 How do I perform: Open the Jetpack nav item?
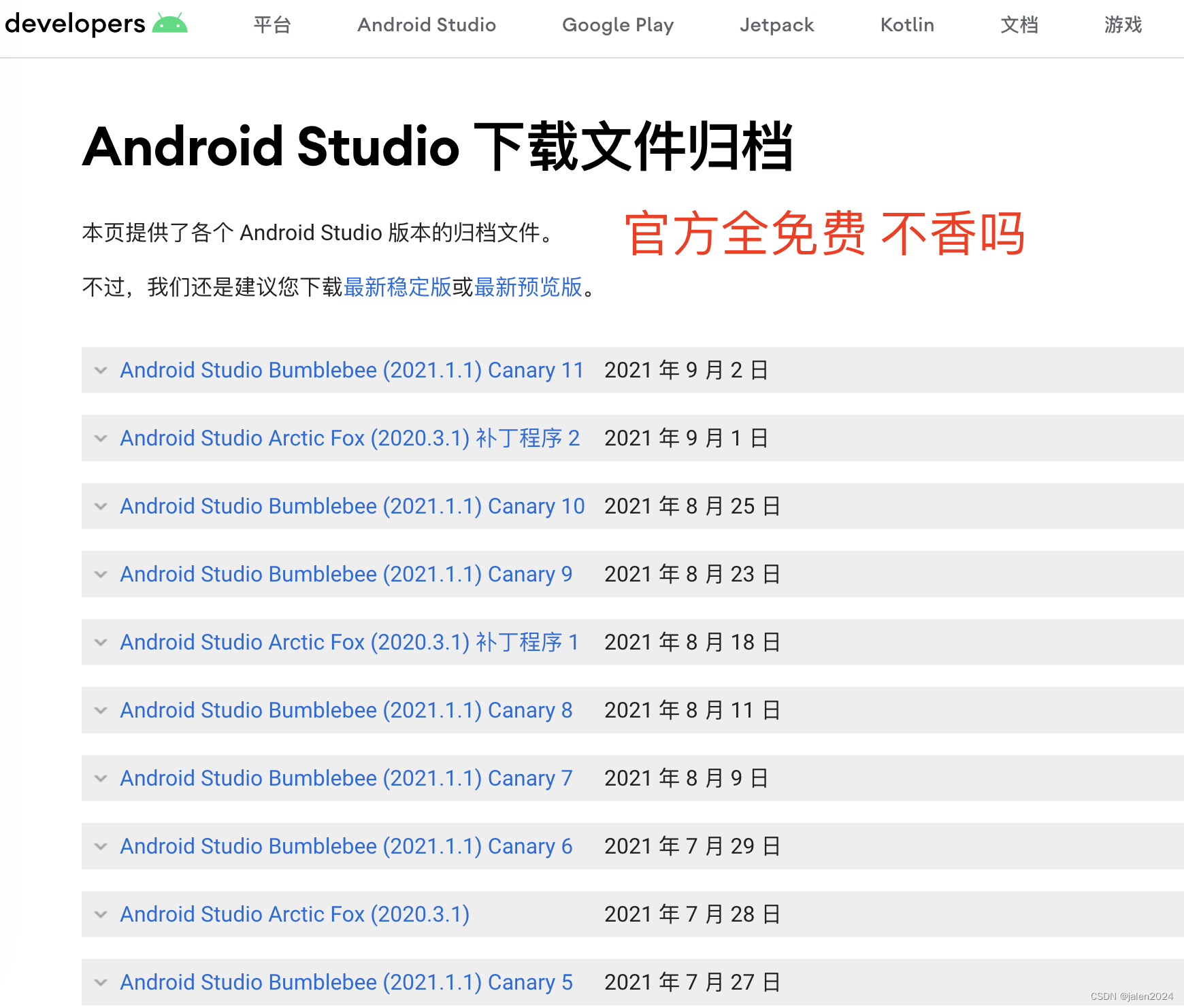tap(776, 25)
